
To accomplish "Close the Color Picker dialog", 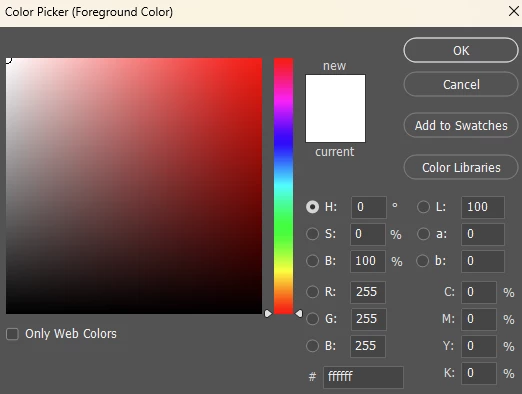I will point(514,11).
